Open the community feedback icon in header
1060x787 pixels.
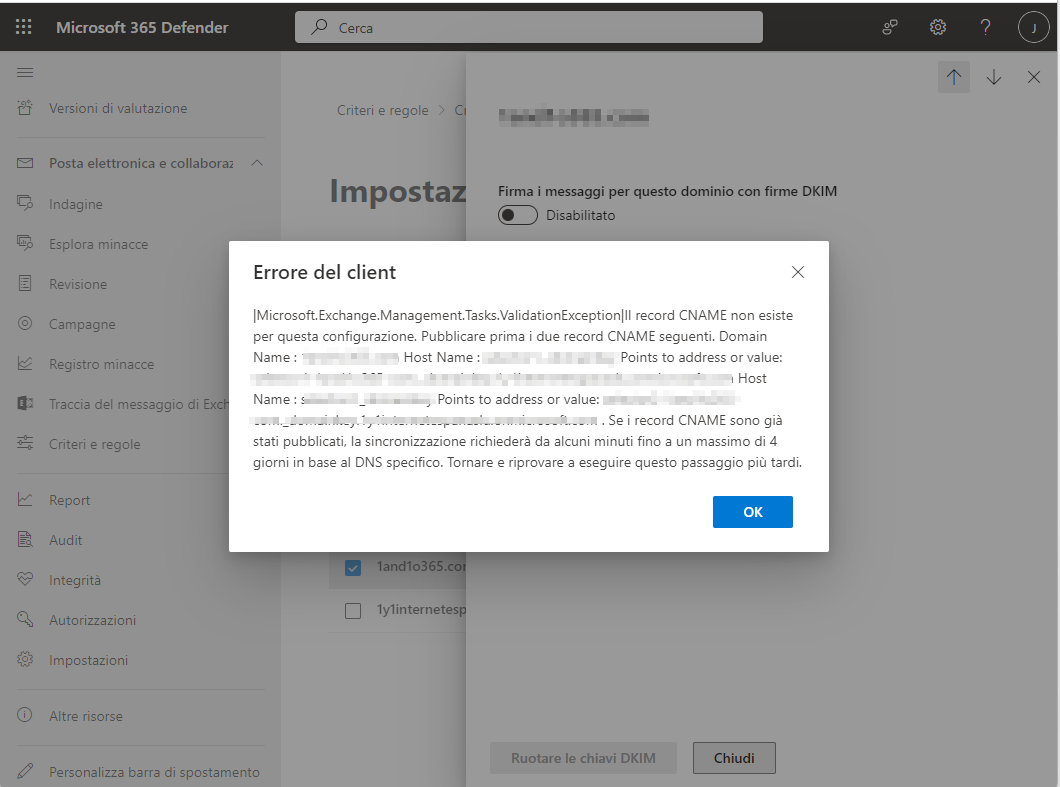(x=890, y=27)
